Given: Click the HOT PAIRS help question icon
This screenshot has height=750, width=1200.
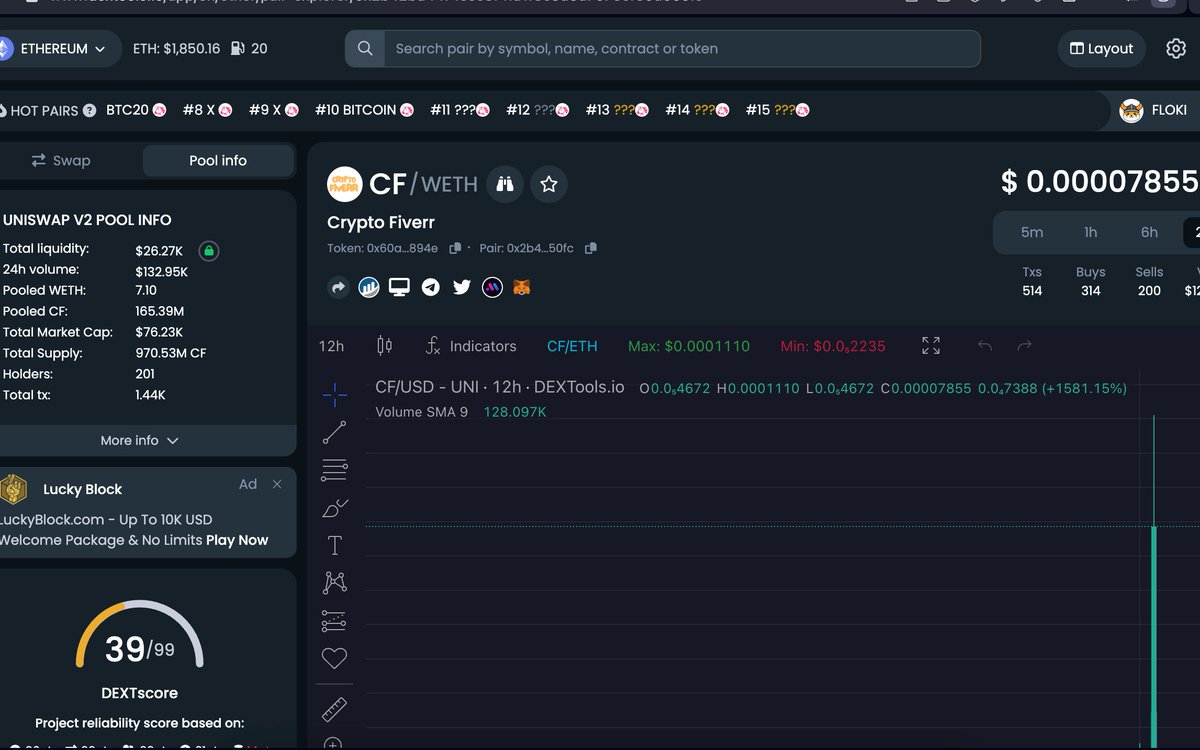Looking at the screenshot, I should (90, 111).
